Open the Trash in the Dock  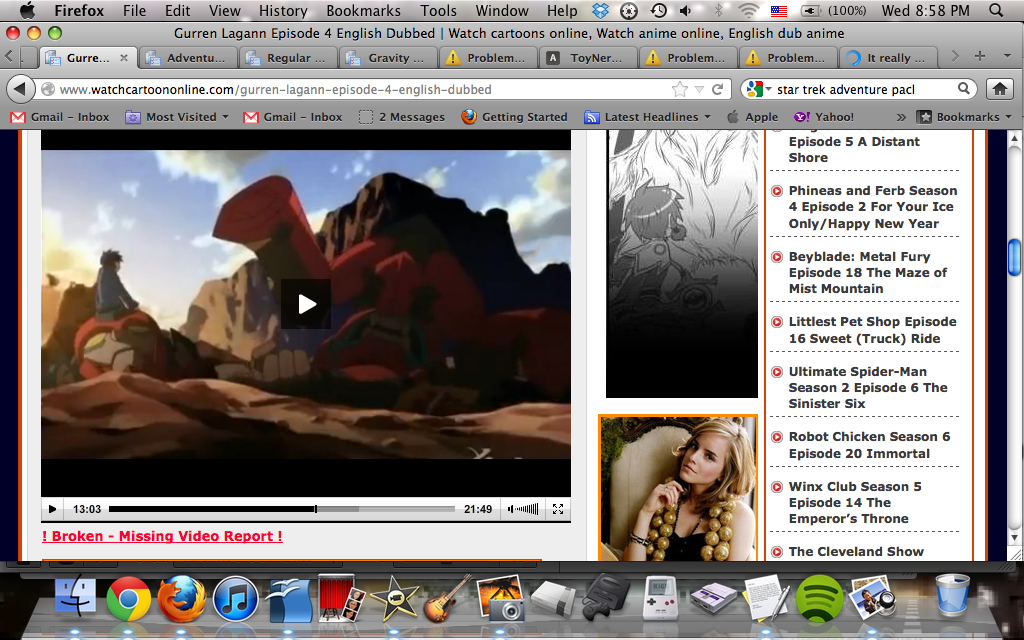coord(952,594)
